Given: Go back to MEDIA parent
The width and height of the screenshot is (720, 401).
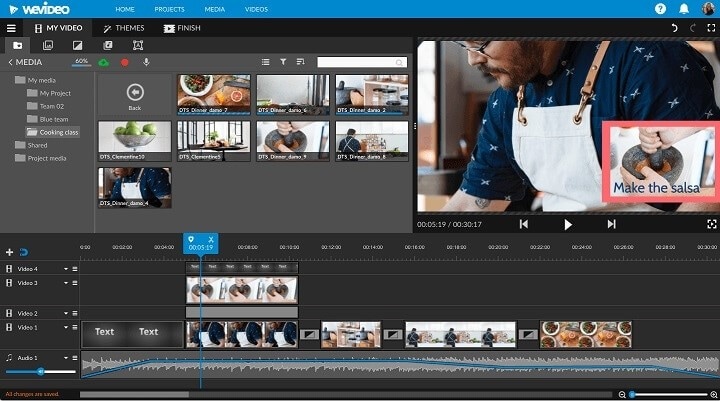Looking at the screenshot, I should pyautogui.click(x=25, y=62).
